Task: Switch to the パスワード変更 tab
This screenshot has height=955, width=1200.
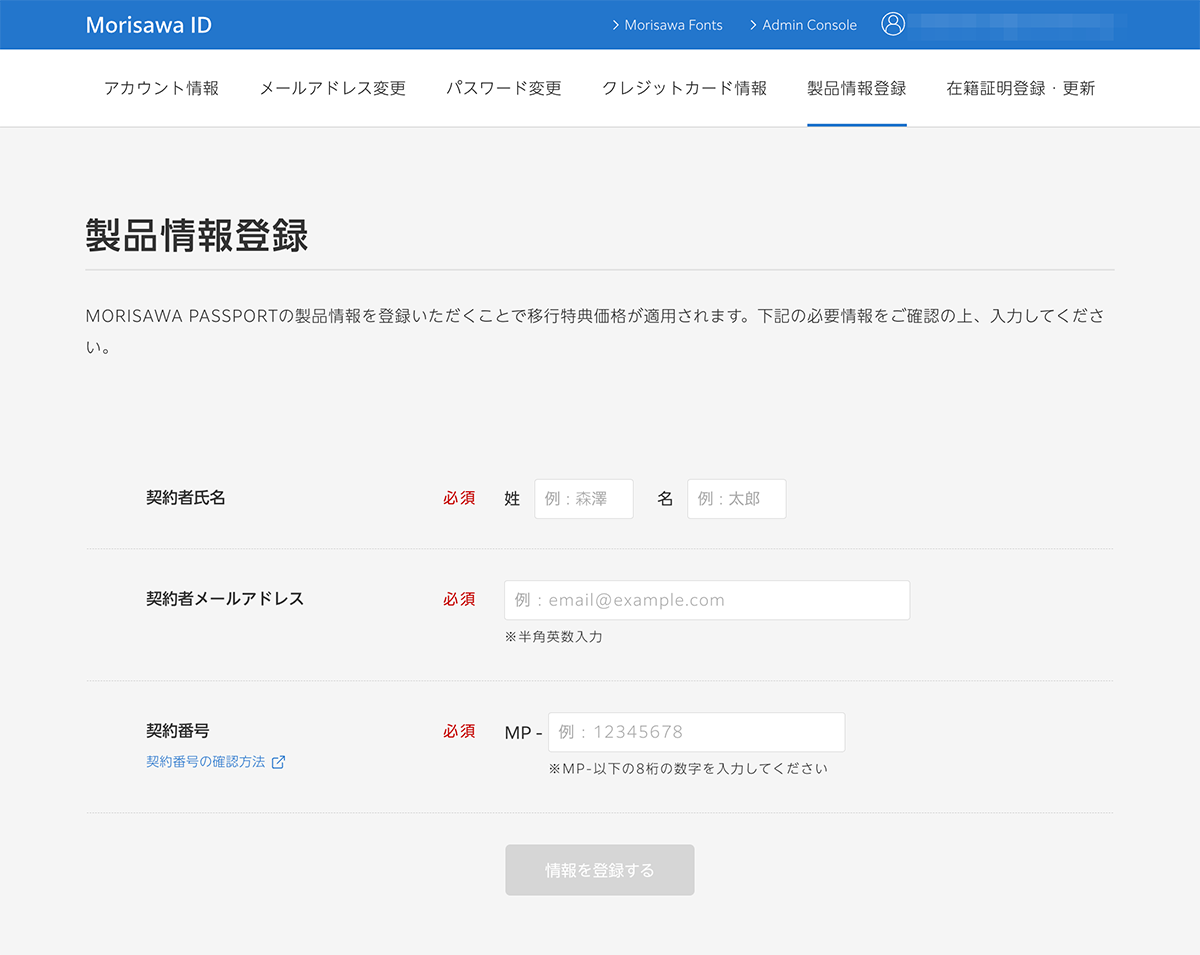Action: [x=504, y=88]
